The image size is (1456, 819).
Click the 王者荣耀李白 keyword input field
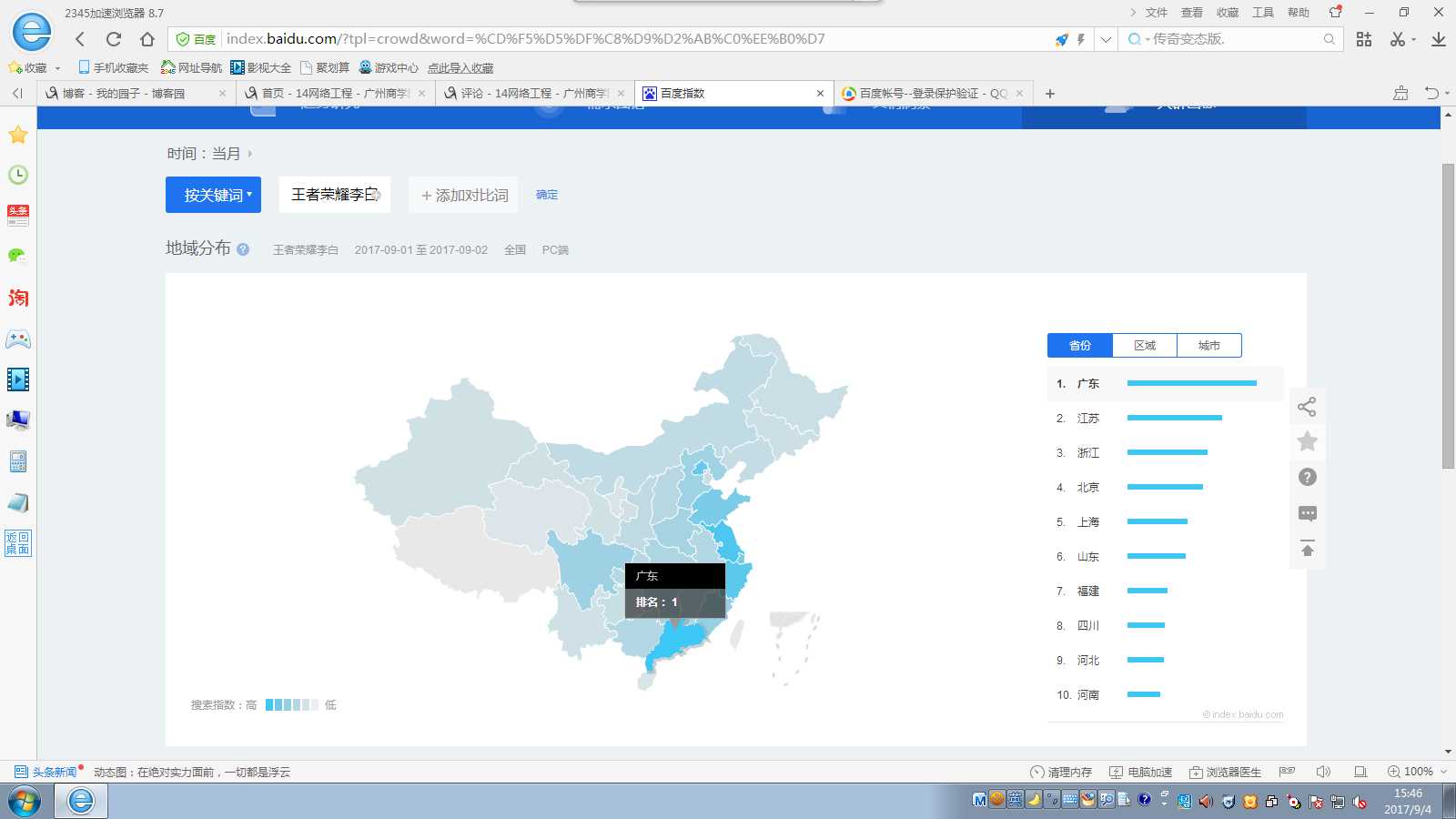(x=335, y=195)
